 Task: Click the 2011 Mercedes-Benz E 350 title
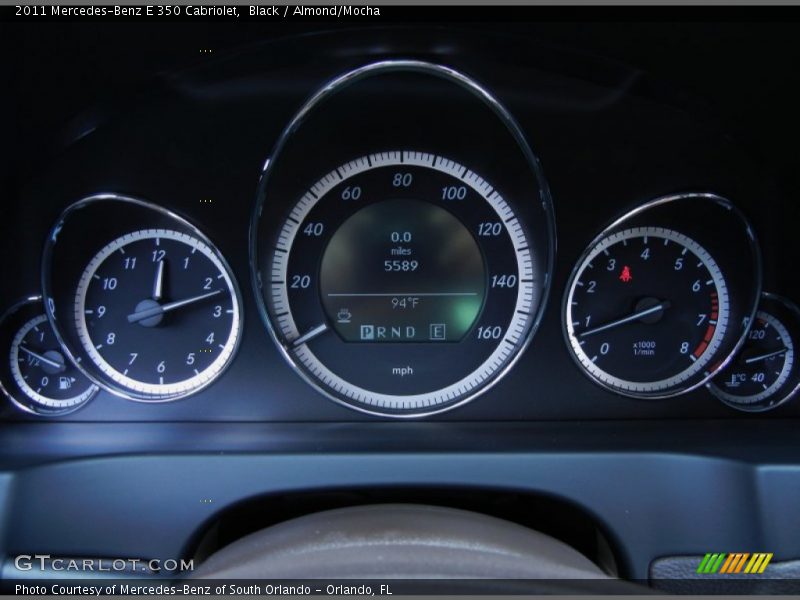coord(197,11)
